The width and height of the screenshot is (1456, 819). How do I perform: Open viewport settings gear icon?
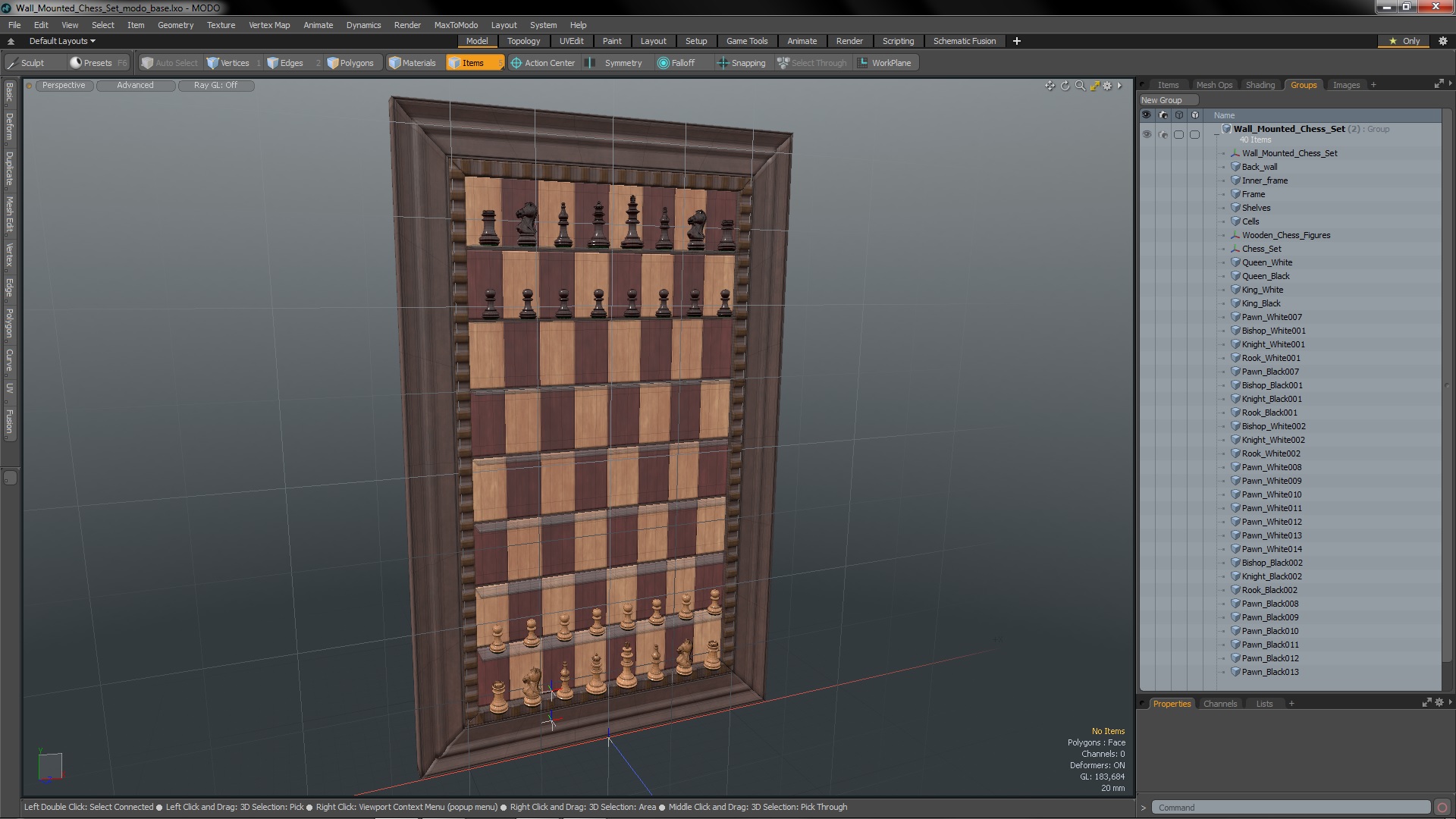[1107, 86]
